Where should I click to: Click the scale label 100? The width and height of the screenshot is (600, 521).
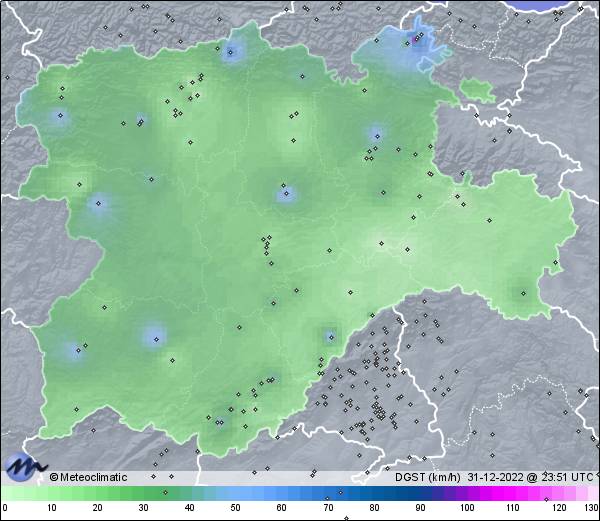click(467, 508)
